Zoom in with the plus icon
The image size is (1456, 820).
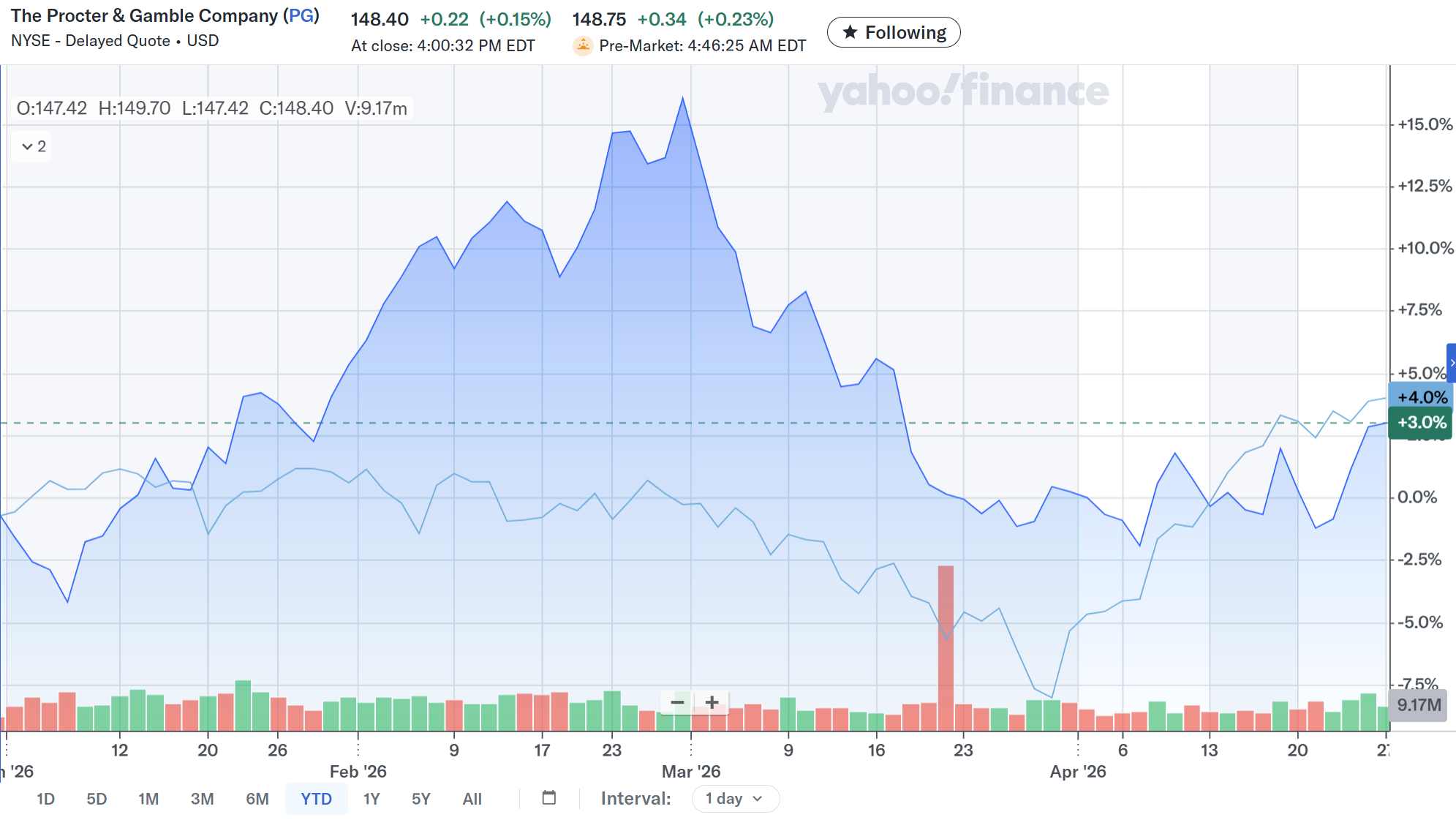pos(712,702)
